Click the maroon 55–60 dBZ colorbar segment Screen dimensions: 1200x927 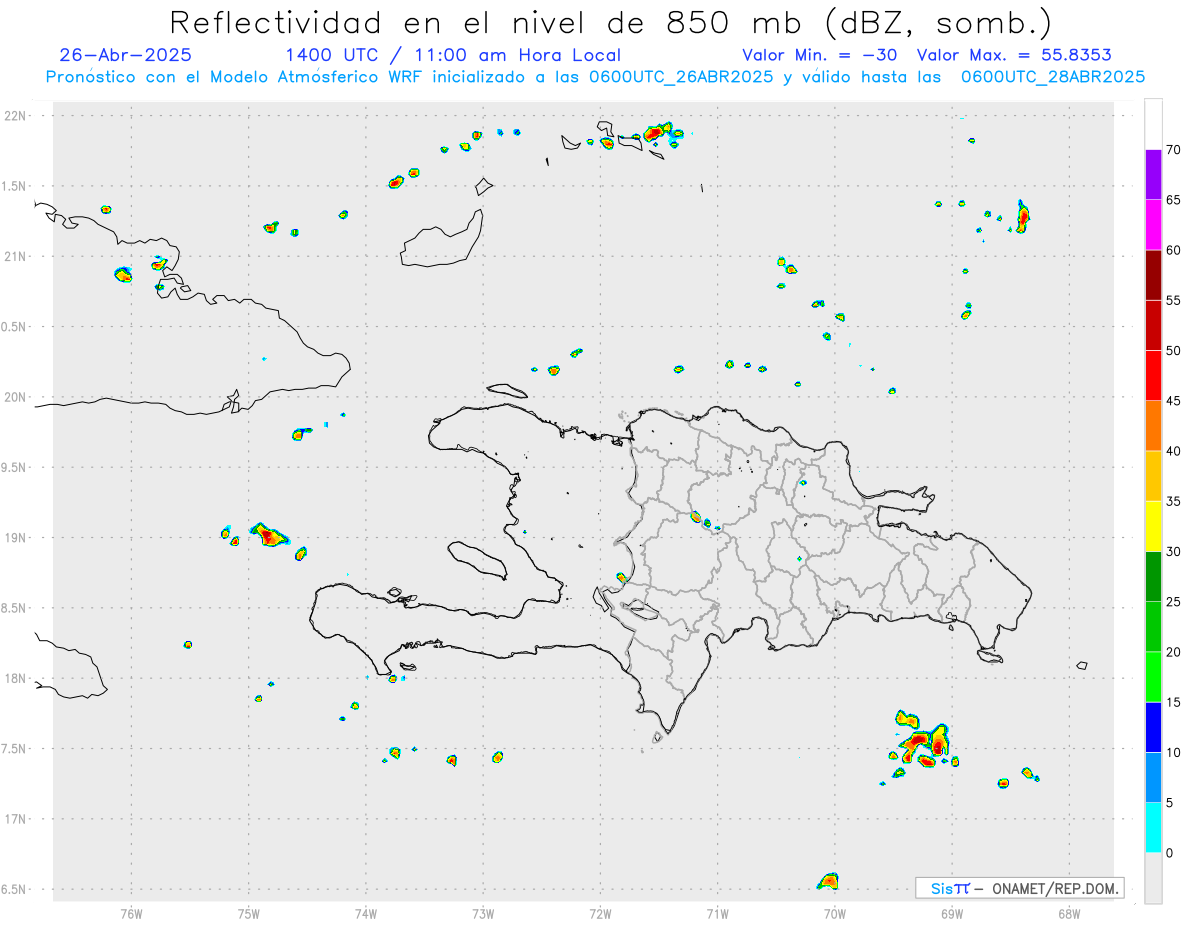(x=1153, y=275)
